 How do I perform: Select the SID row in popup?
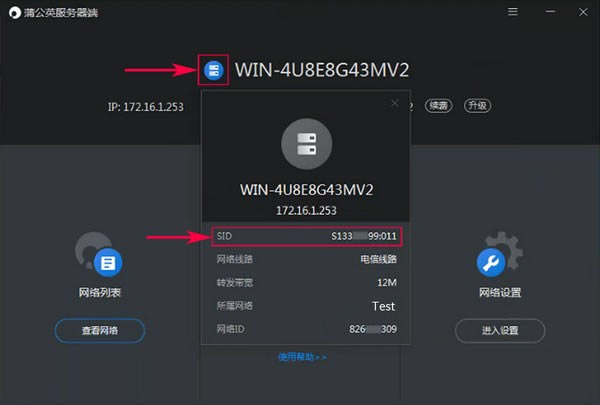click(306, 236)
